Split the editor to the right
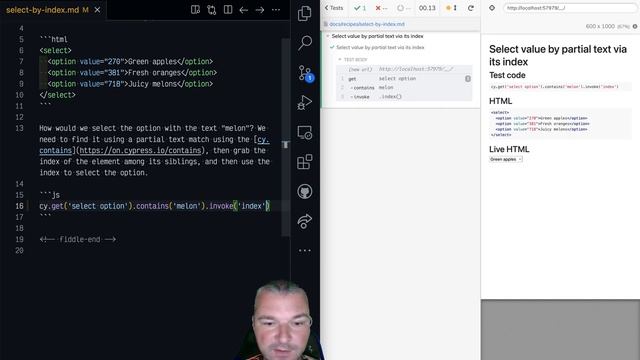Viewport: 640px width, 360px height. pos(228,10)
